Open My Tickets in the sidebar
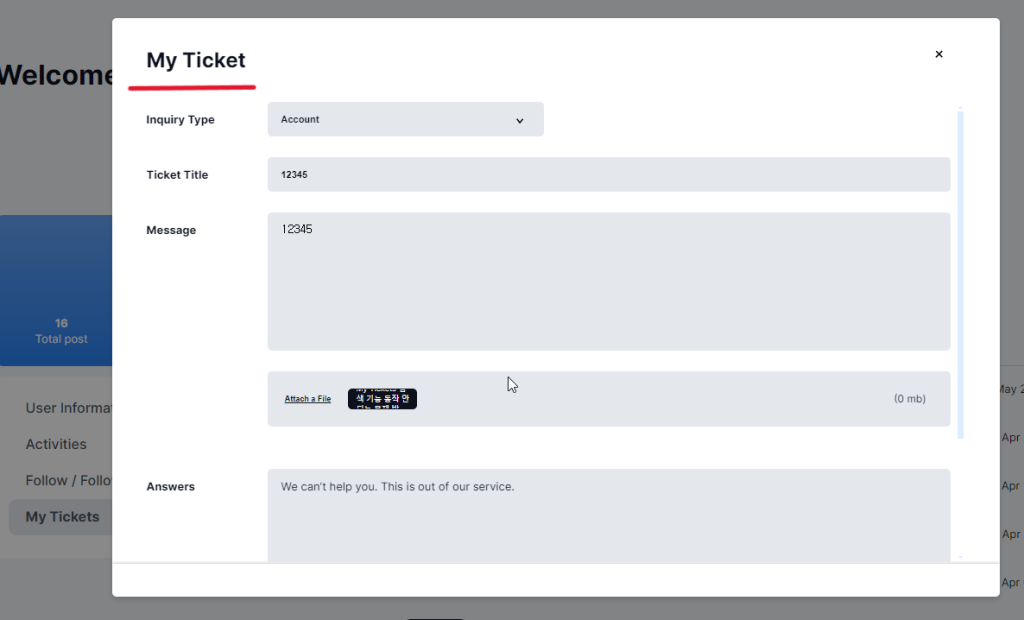The image size is (1024, 620). point(62,517)
